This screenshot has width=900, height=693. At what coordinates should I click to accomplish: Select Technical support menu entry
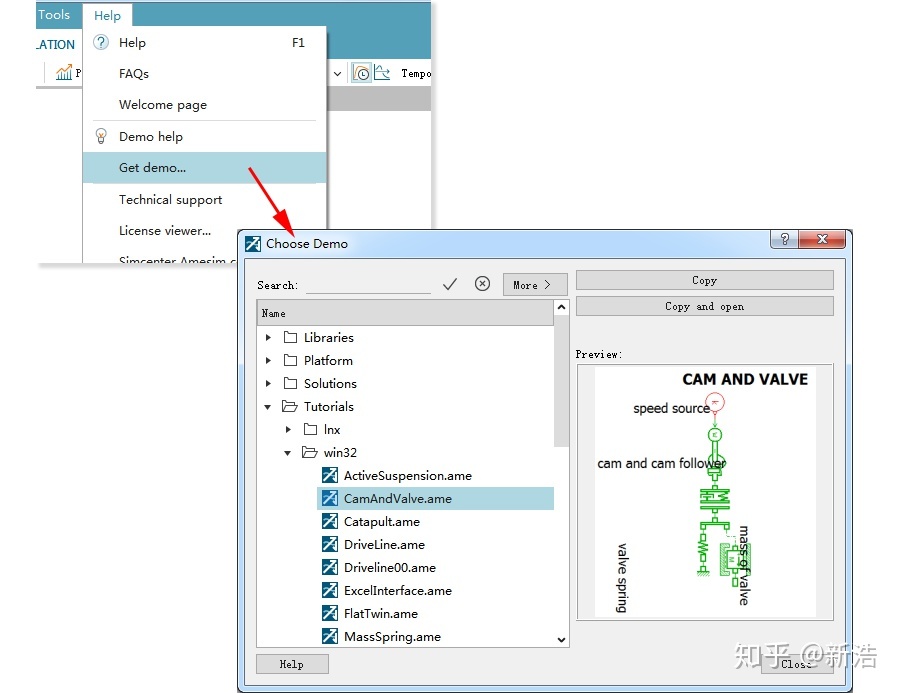tap(204, 199)
